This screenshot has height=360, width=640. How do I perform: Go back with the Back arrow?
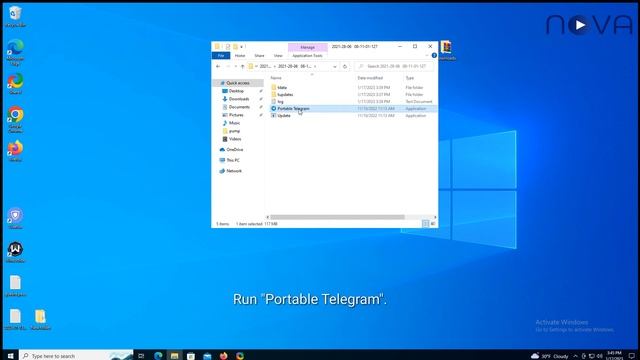[x=218, y=66]
